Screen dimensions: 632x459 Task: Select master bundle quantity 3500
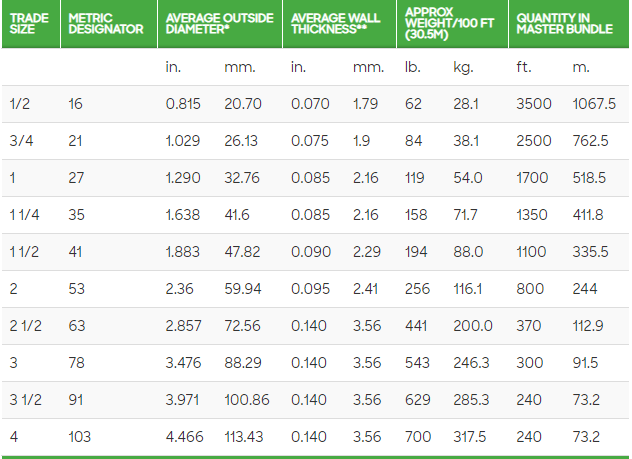(x=532, y=104)
